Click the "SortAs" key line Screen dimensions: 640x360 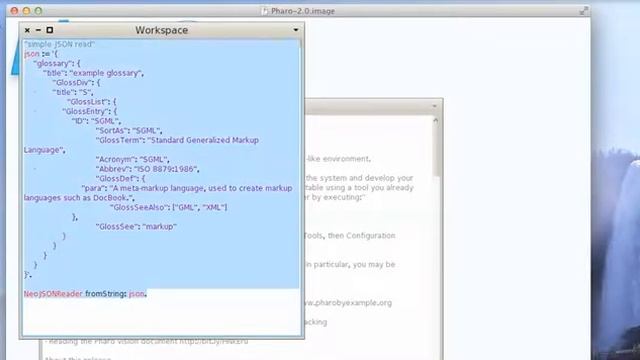tap(129, 131)
